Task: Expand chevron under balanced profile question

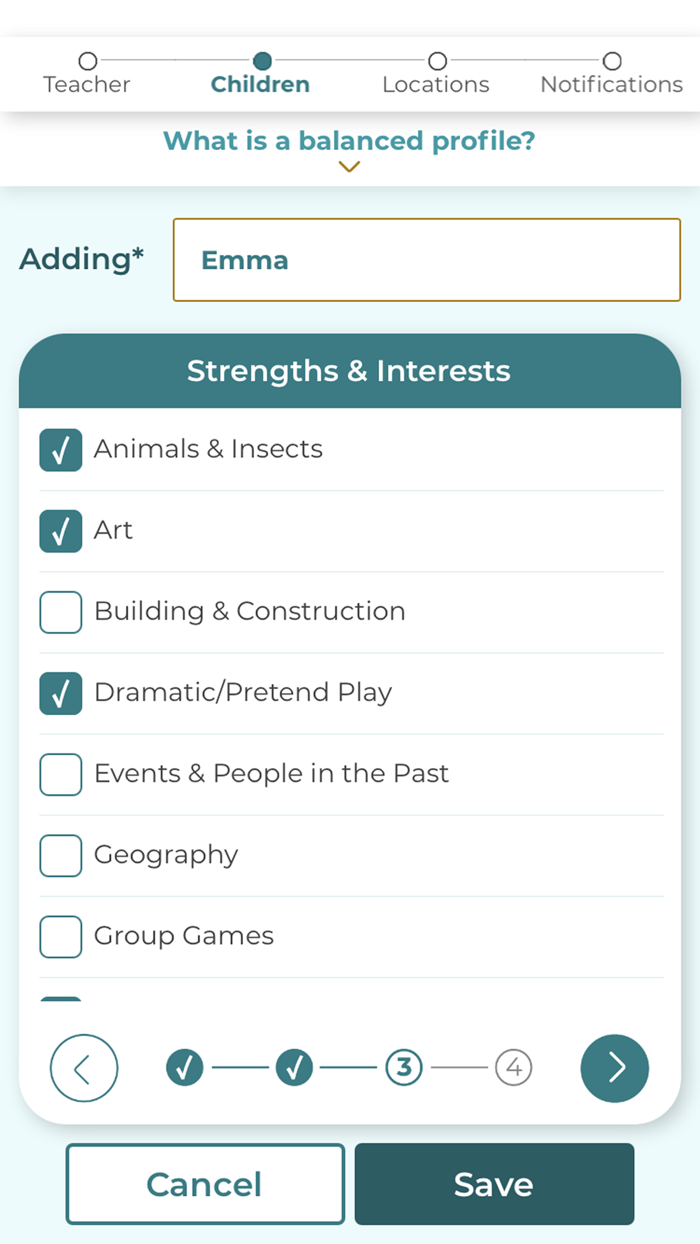Action: [349, 168]
